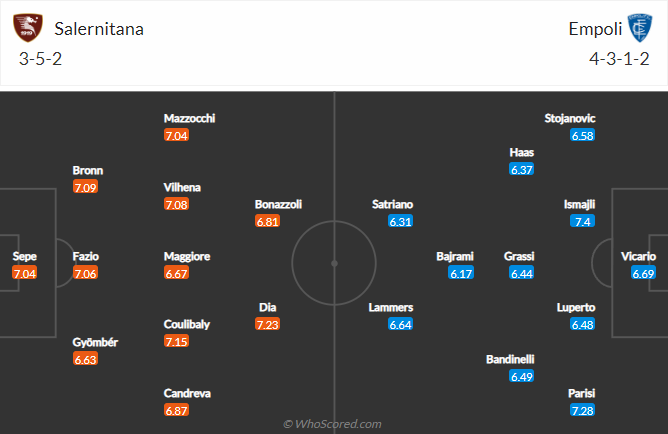Viewport: 668px width, 434px height.
Task: Select player Candreva on the pitch
Action: click(189, 393)
